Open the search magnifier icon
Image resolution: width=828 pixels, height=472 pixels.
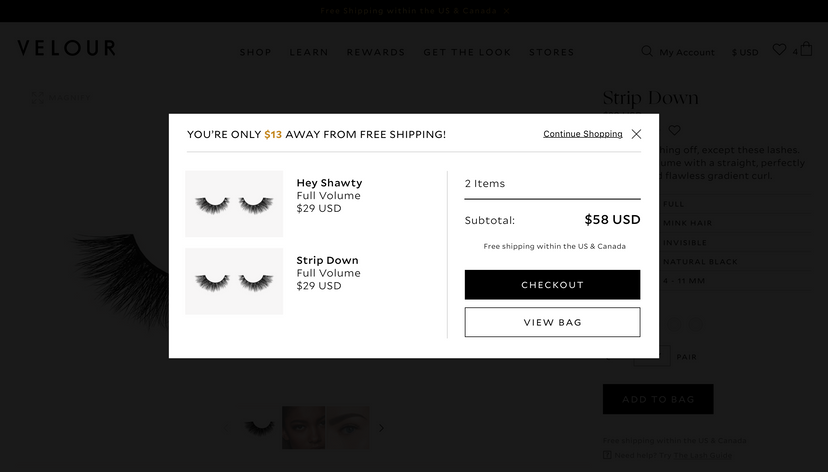647,51
